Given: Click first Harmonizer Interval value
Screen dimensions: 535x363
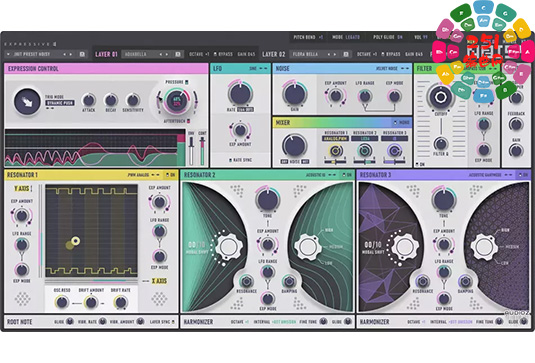Looking at the screenshot, I should click(284, 322).
